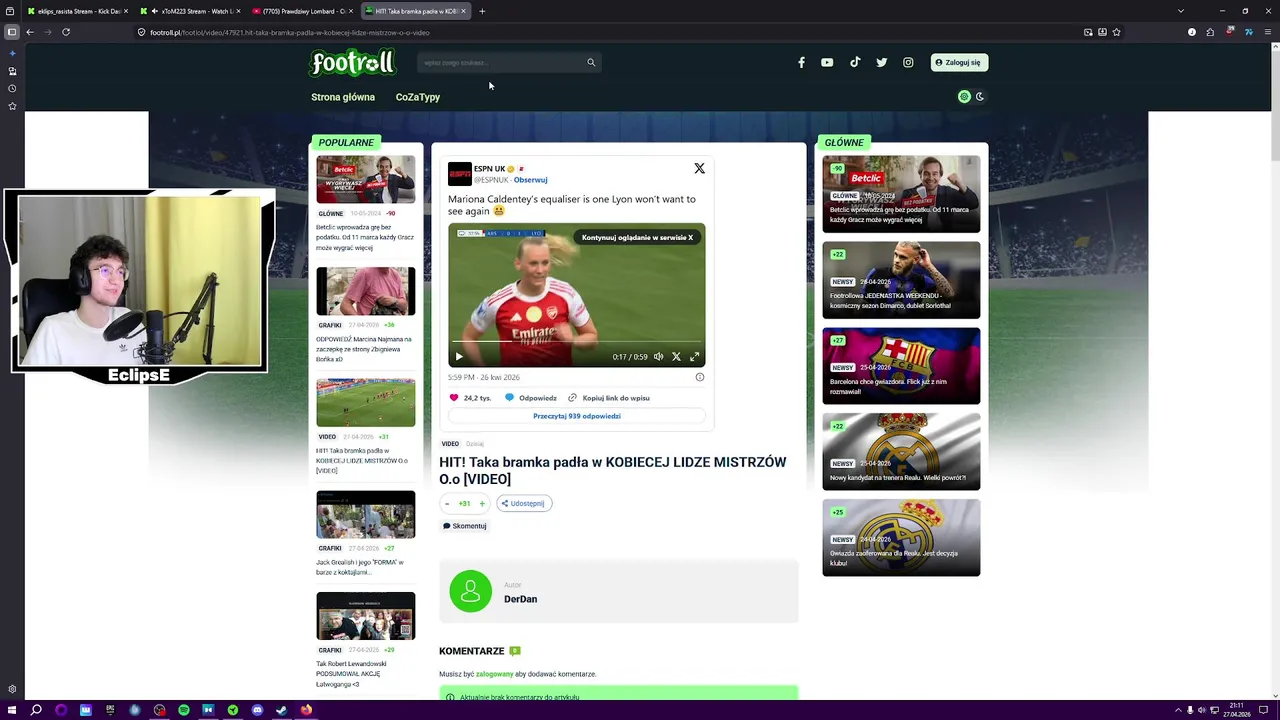Viewport: 1280px width, 720px height.
Task: Go back in browser history
Action: coord(30,32)
